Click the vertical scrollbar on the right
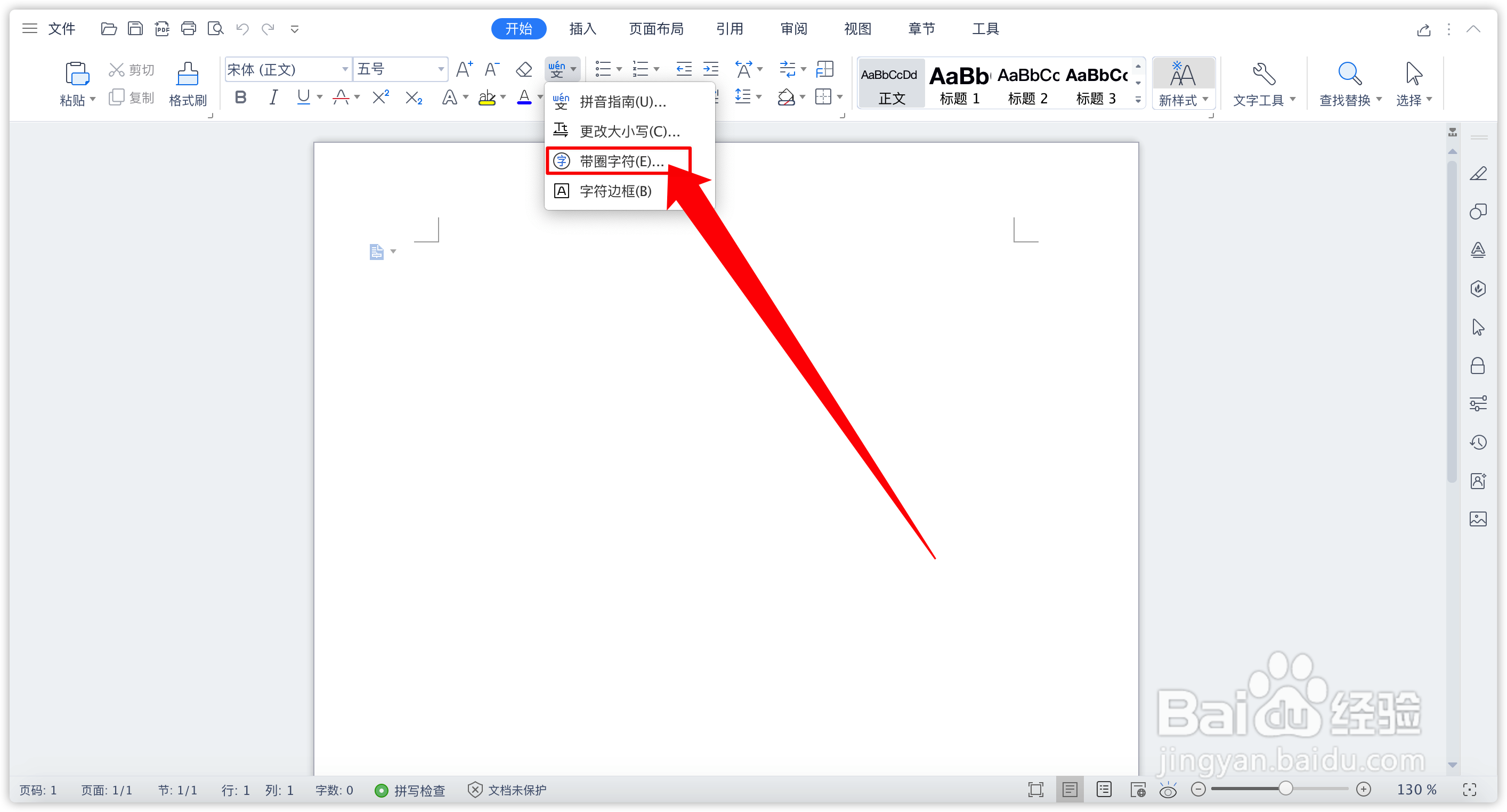The height and width of the screenshot is (812, 1507). tap(1452, 322)
